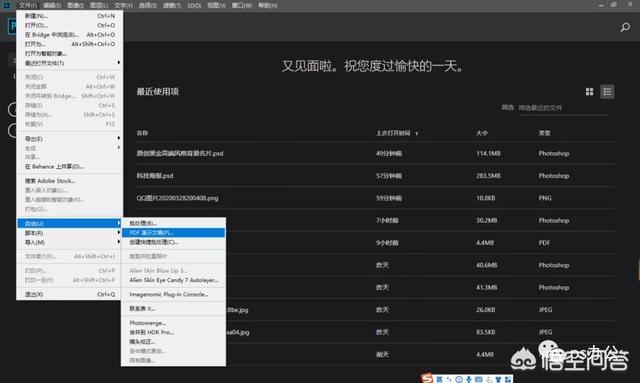Image resolution: width=640 pixels, height=383 pixels.
Task: Select 合并到 HDR Pro... item
Action: click(x=173, y=332)
